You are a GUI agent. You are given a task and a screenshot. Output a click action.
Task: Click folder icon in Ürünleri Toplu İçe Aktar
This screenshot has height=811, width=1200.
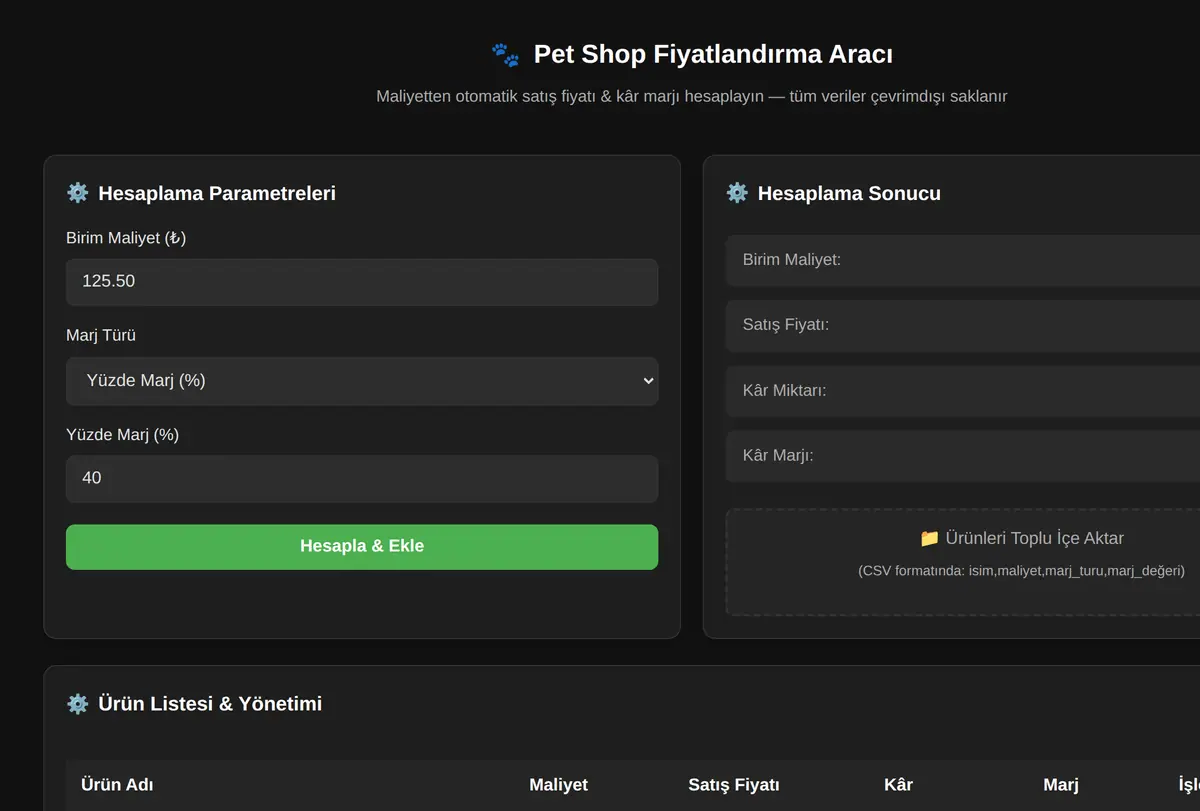[929, 538]
